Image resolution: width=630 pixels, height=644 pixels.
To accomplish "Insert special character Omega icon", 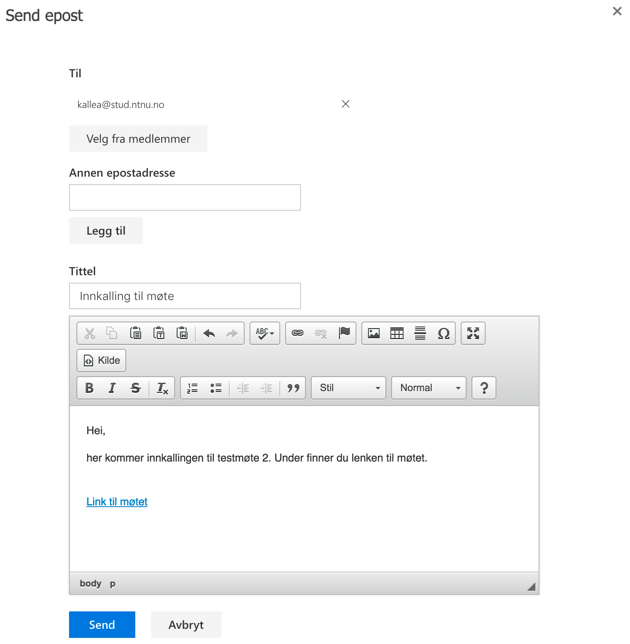I will coord(444,333).
